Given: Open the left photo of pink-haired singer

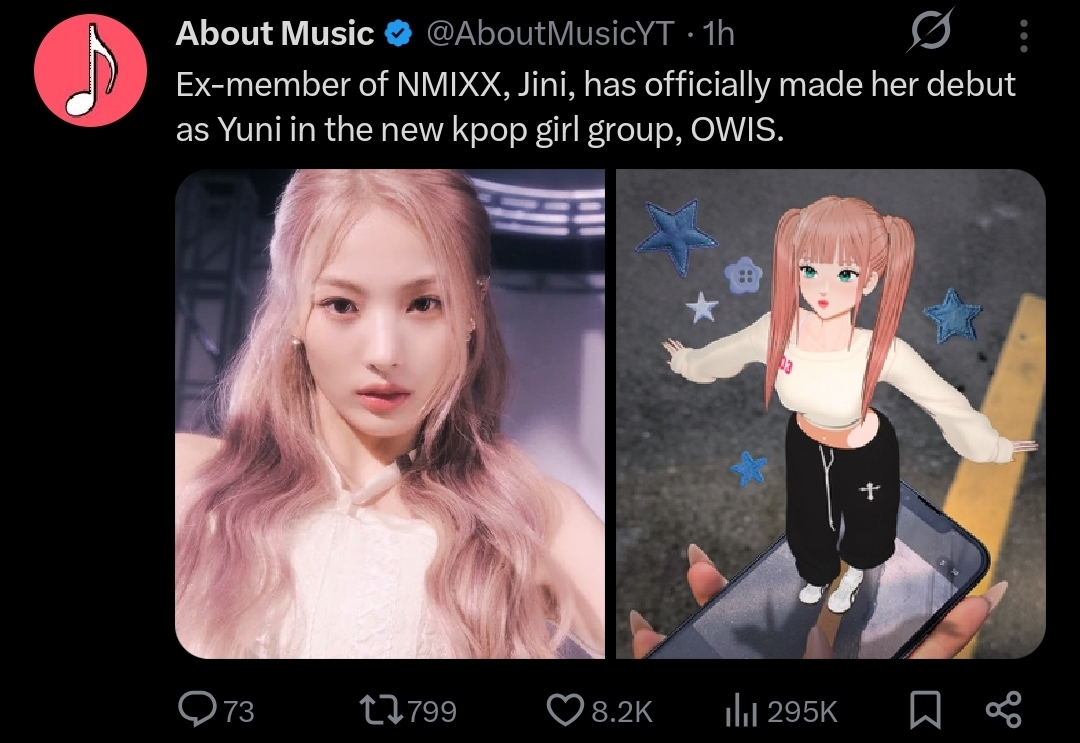Looking at the screenshot, I should point(390,414).
